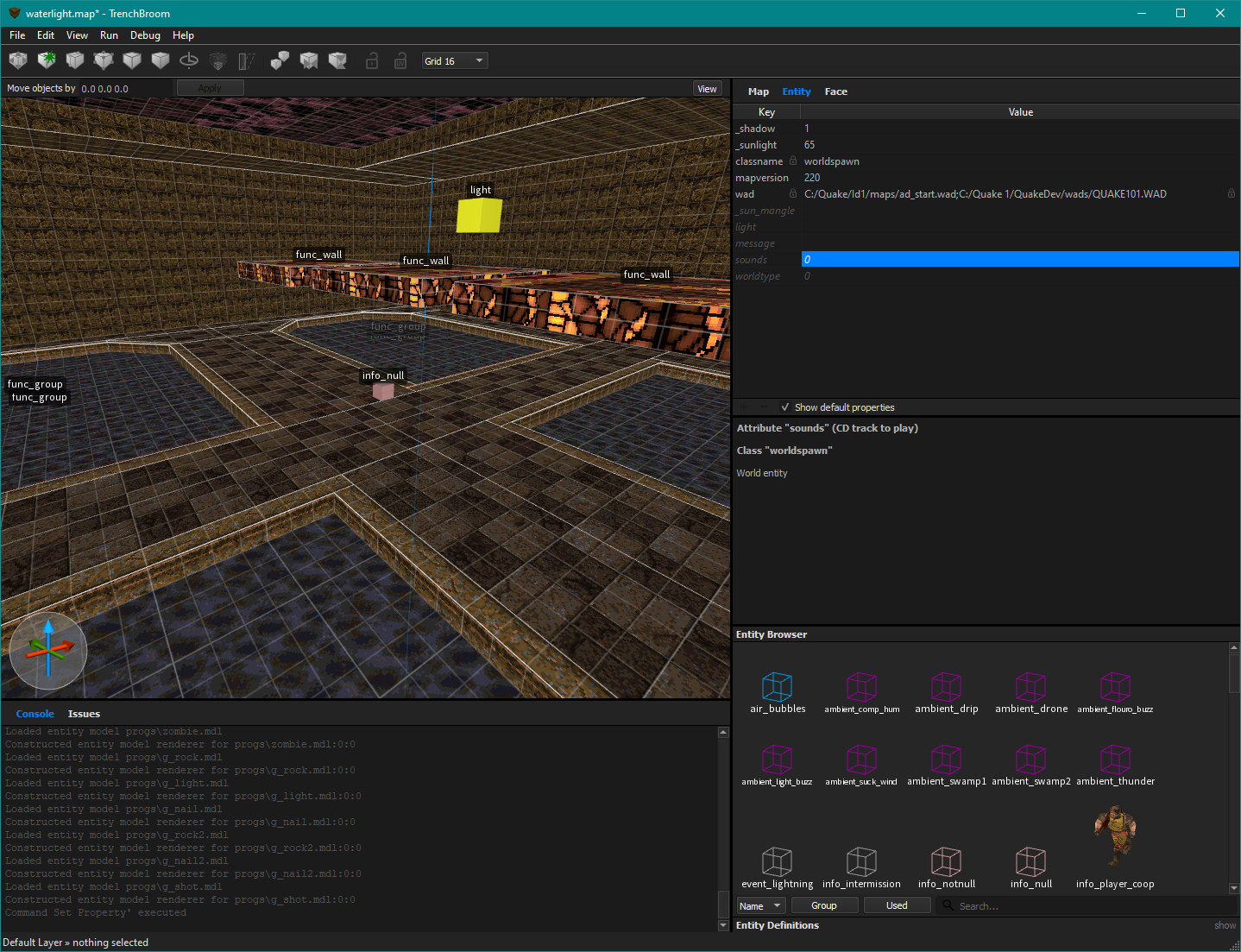Select the Clip tool icon

click(75, 60)
